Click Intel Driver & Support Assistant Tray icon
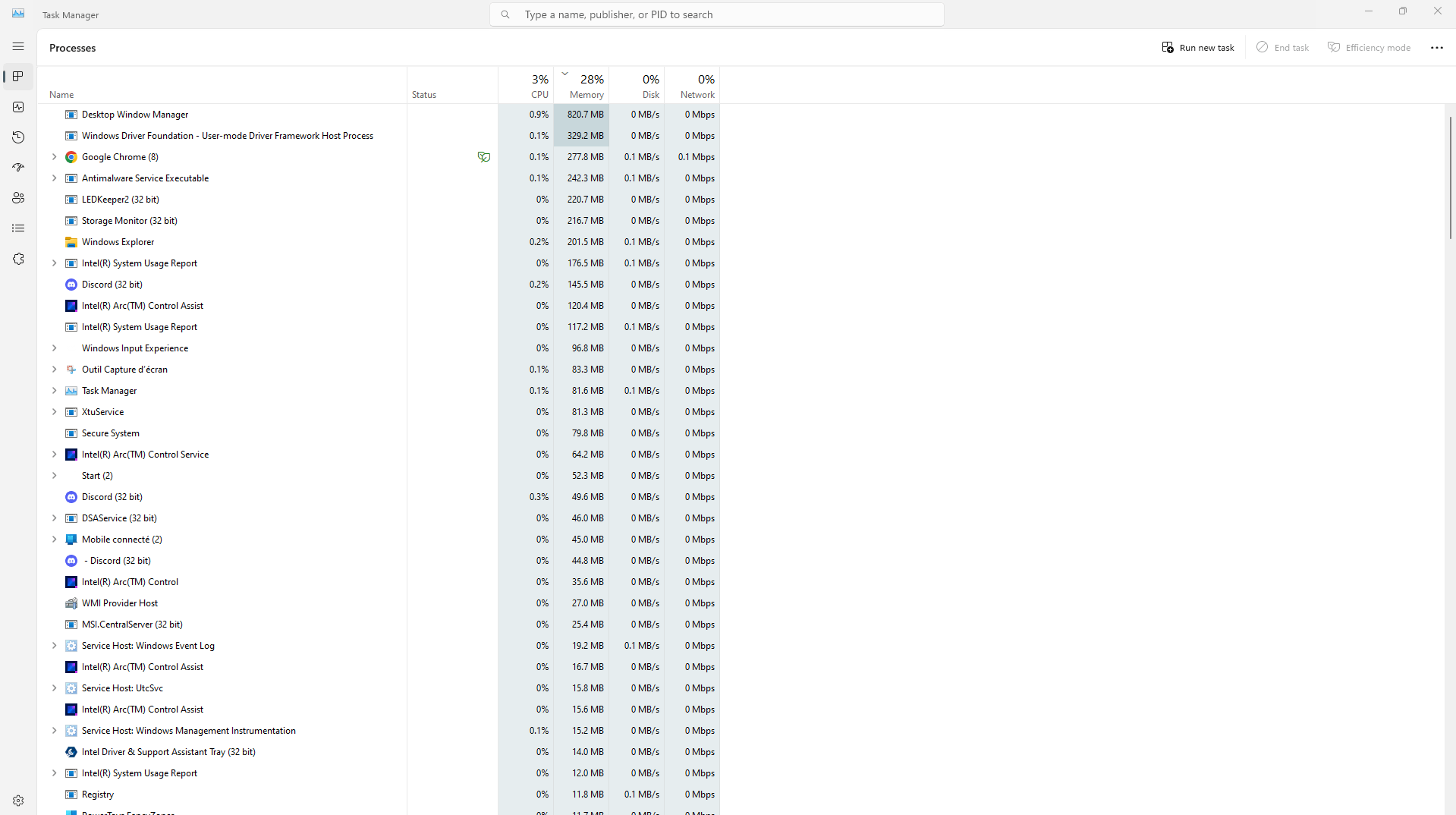This screenshot has width=1456, height=815. (x=71, y=752)
